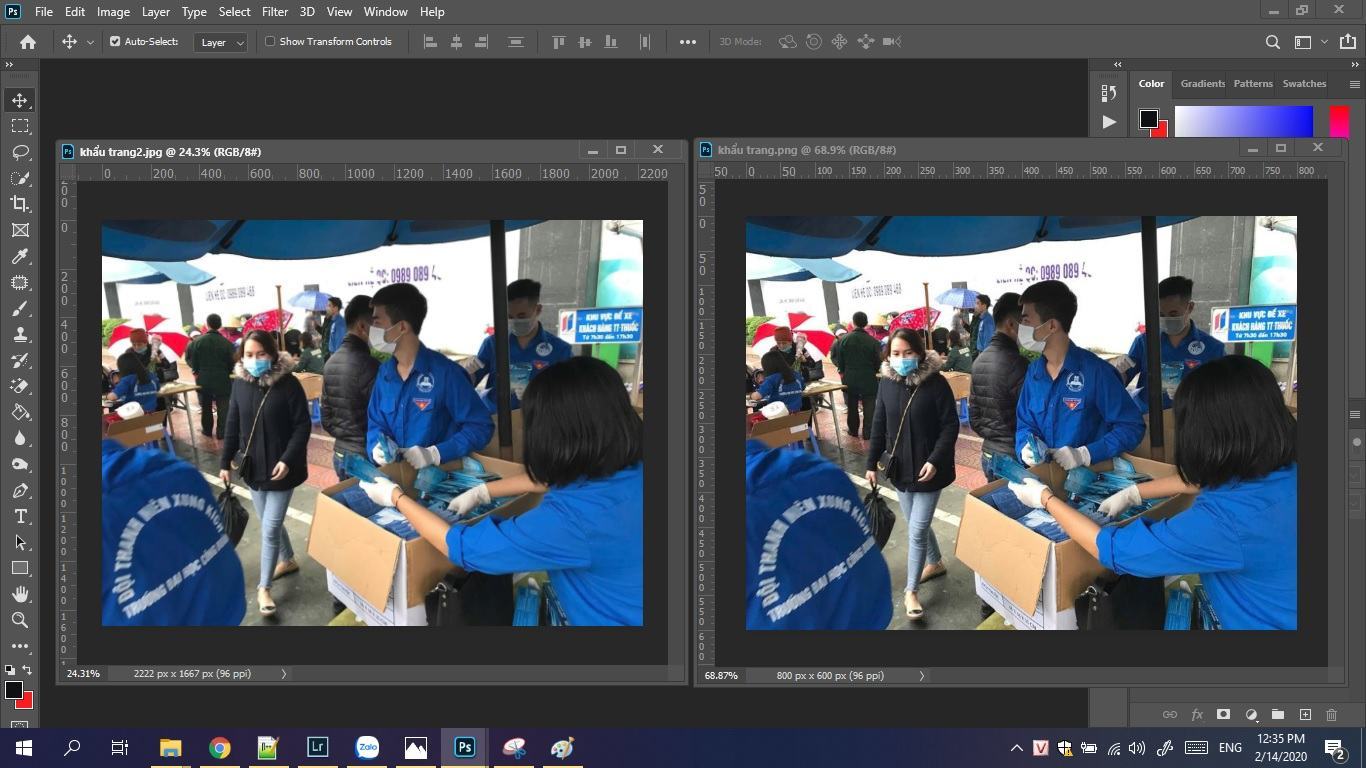The width and height of the screenshot is (1366, 768).
Task: Select the Pen tool
Action: click(20, 490)
